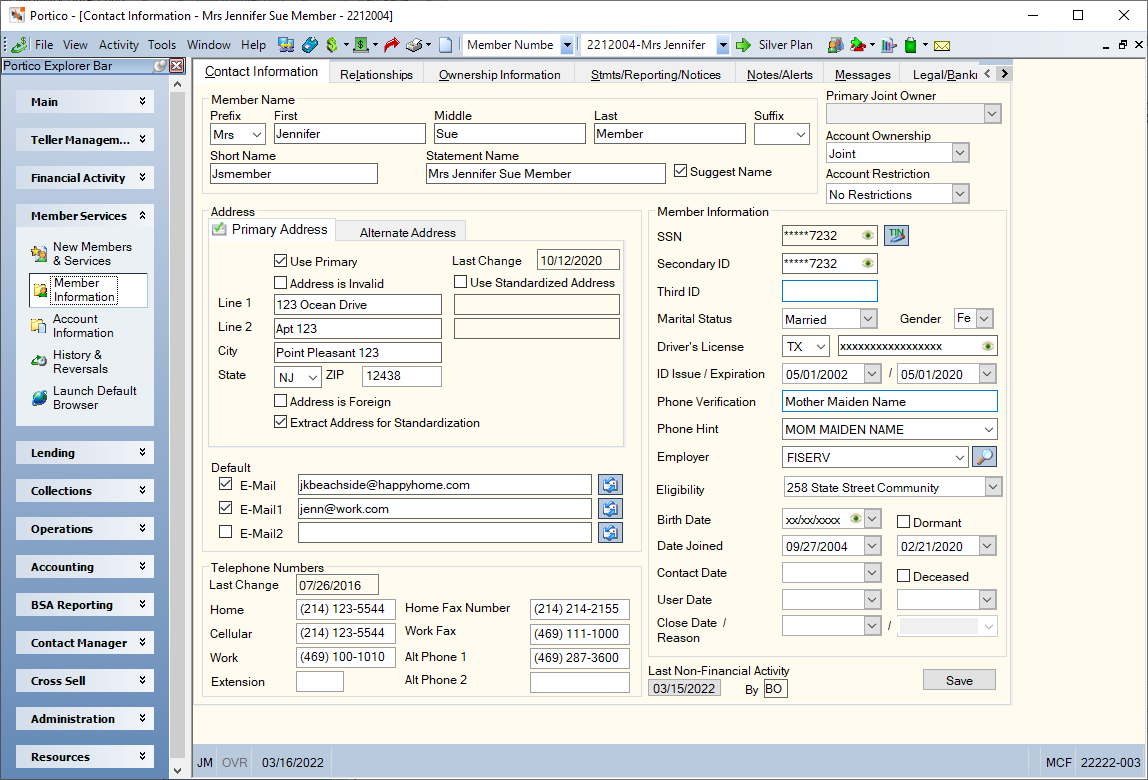The image size is (1148, 780).
Task: Click the green dollar sign toolbar icon
Action: point(332,45)
